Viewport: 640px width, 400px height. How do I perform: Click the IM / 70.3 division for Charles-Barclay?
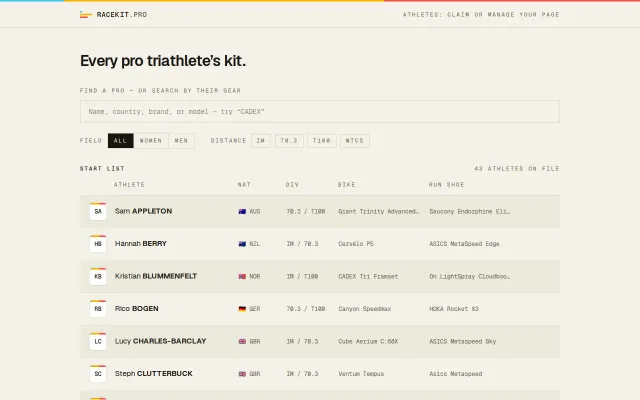click(302, 341)
